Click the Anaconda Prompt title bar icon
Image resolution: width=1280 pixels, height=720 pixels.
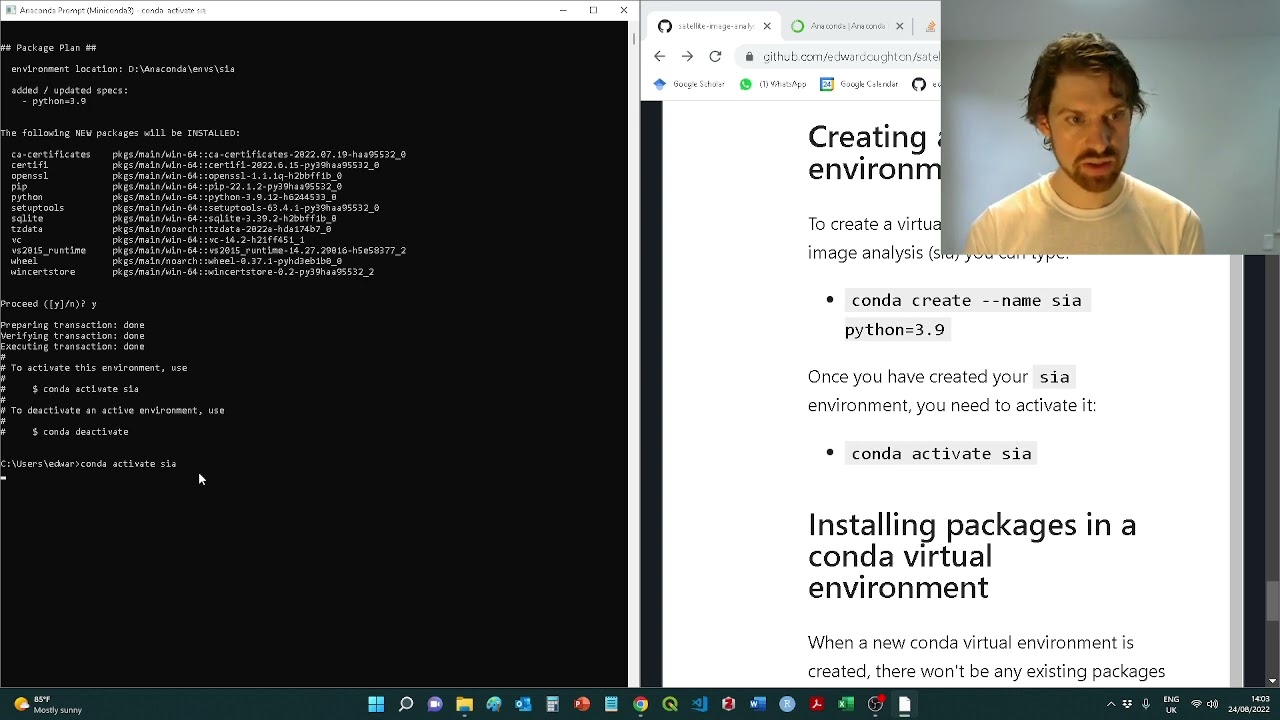click(x=11, y=10)
